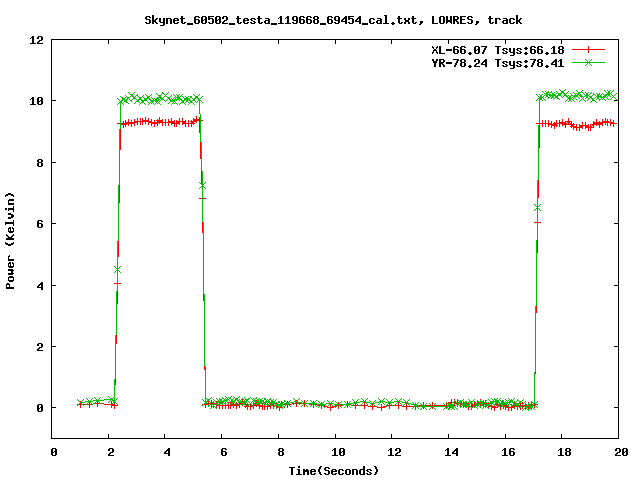Click x-axis tick label 16

pos(508,452)
